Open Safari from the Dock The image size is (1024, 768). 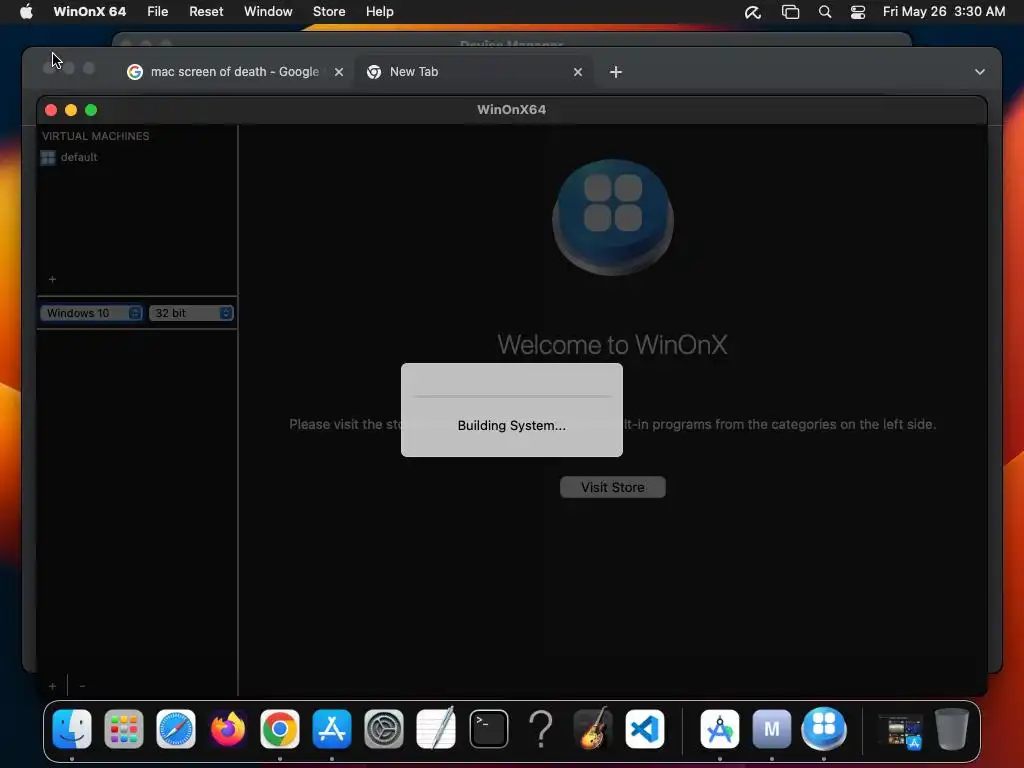pos(176,729)
